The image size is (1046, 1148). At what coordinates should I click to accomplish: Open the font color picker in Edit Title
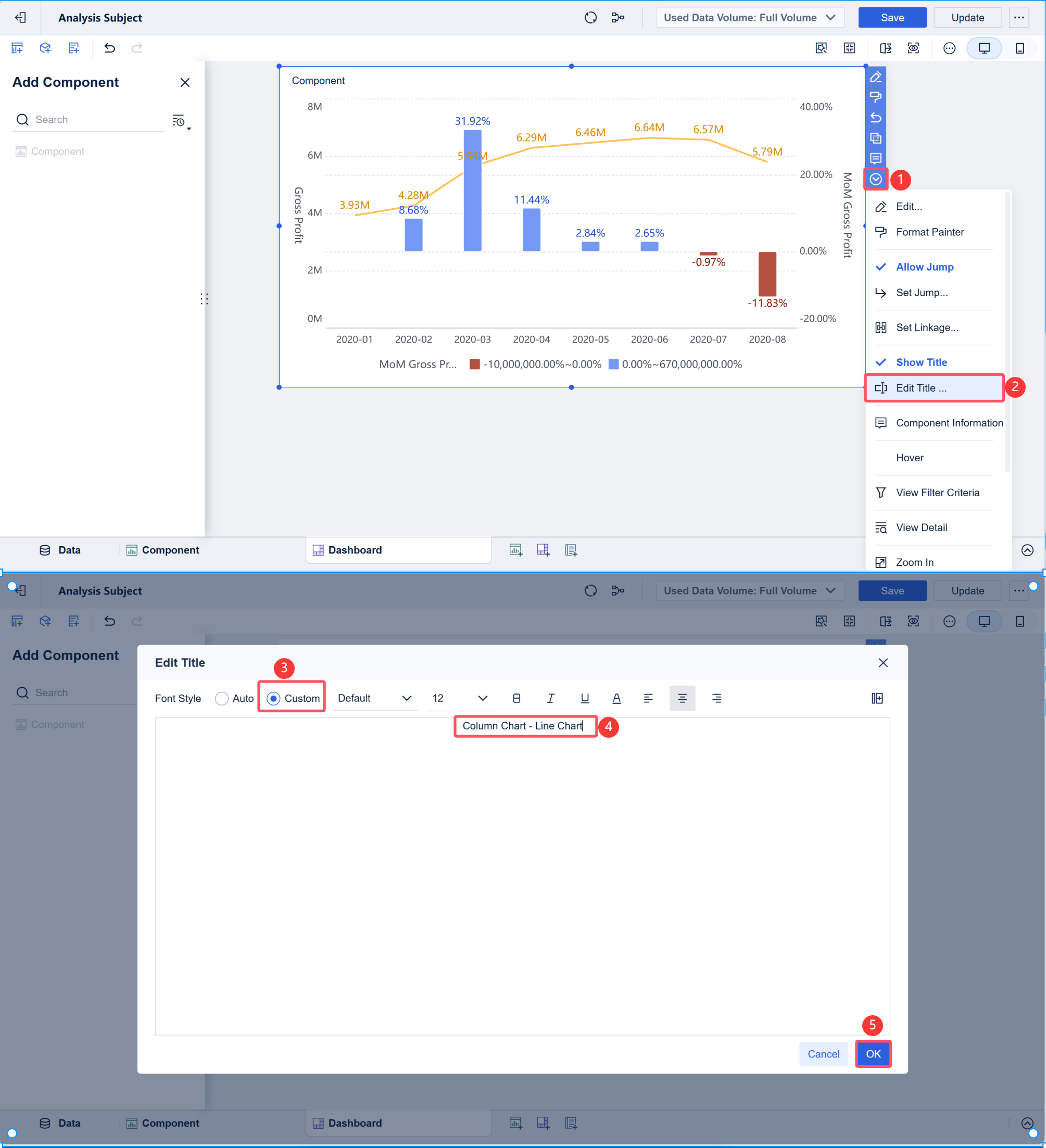[616, 699]
